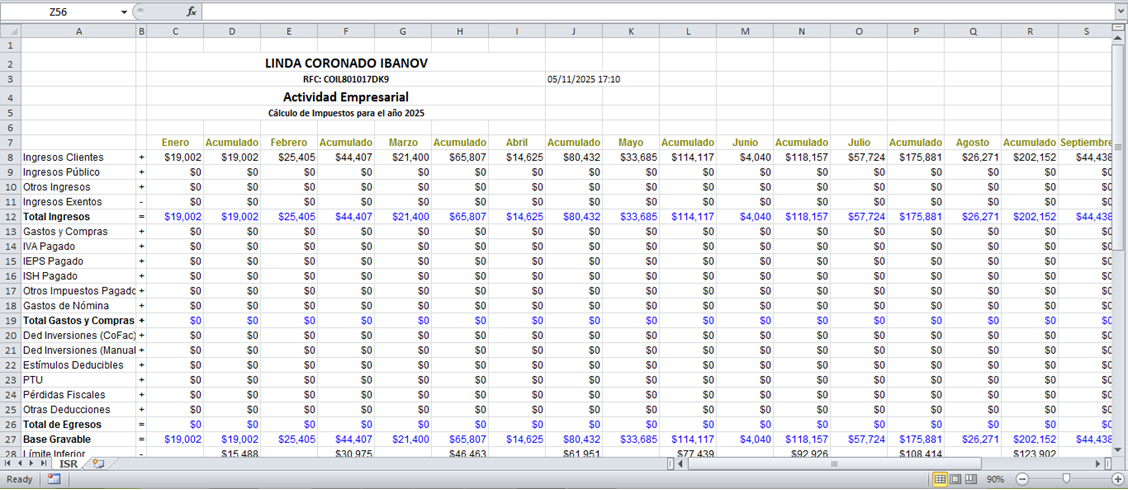
Task: Click the 90% zoom level button
Action: pyautogui.click(x=994, y=480)
